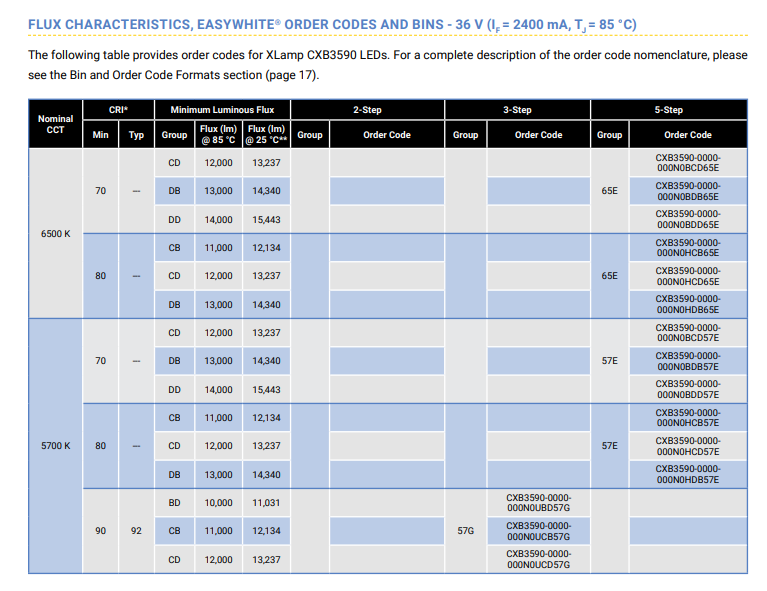
Task: Click the '11,031' flux value
Action: point(266,502)
